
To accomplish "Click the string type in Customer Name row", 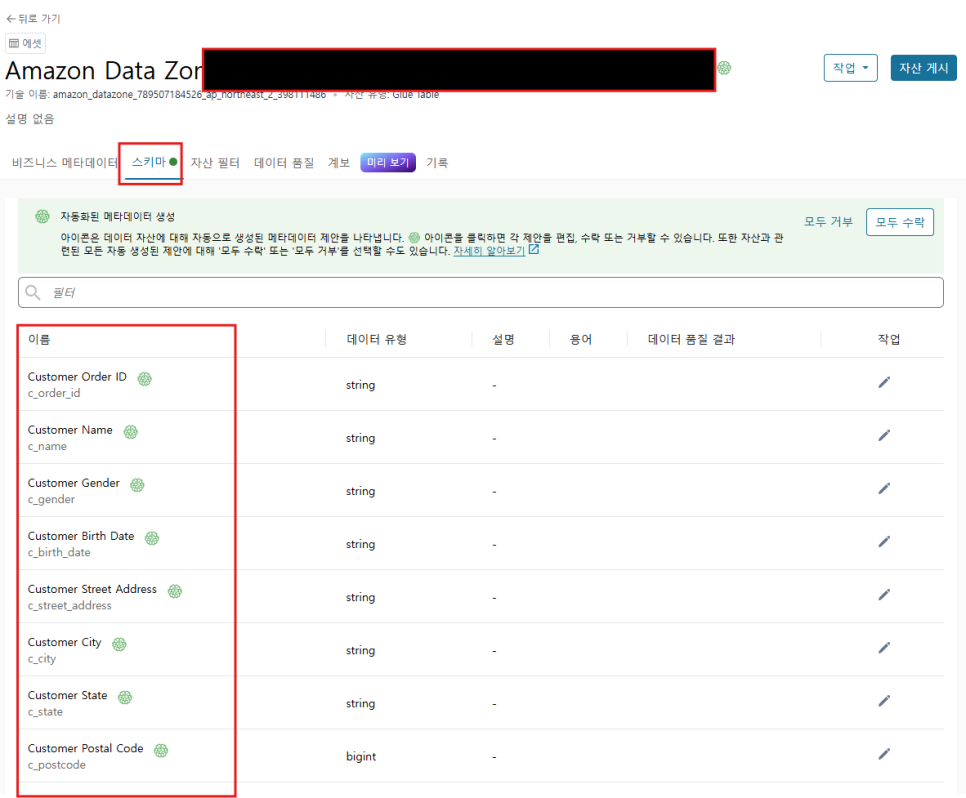I will click(x=360, y=438).
